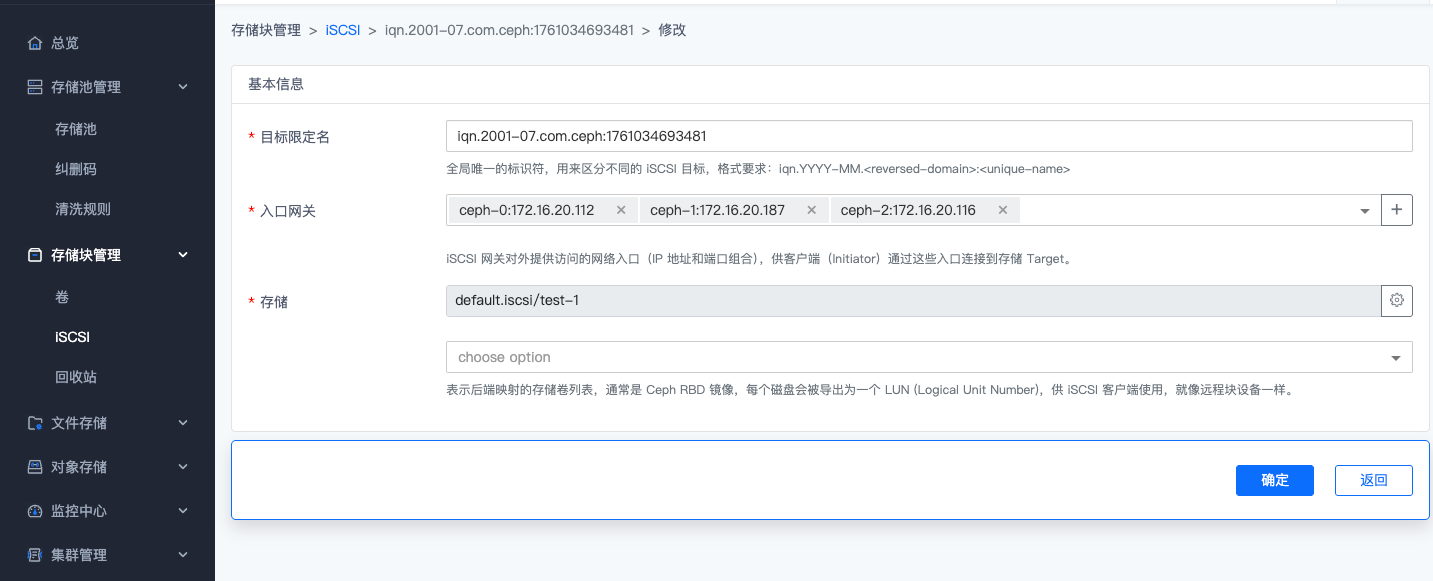
Task: Collapse the 存储池管理 menu chevron
Action: (183, 87)
